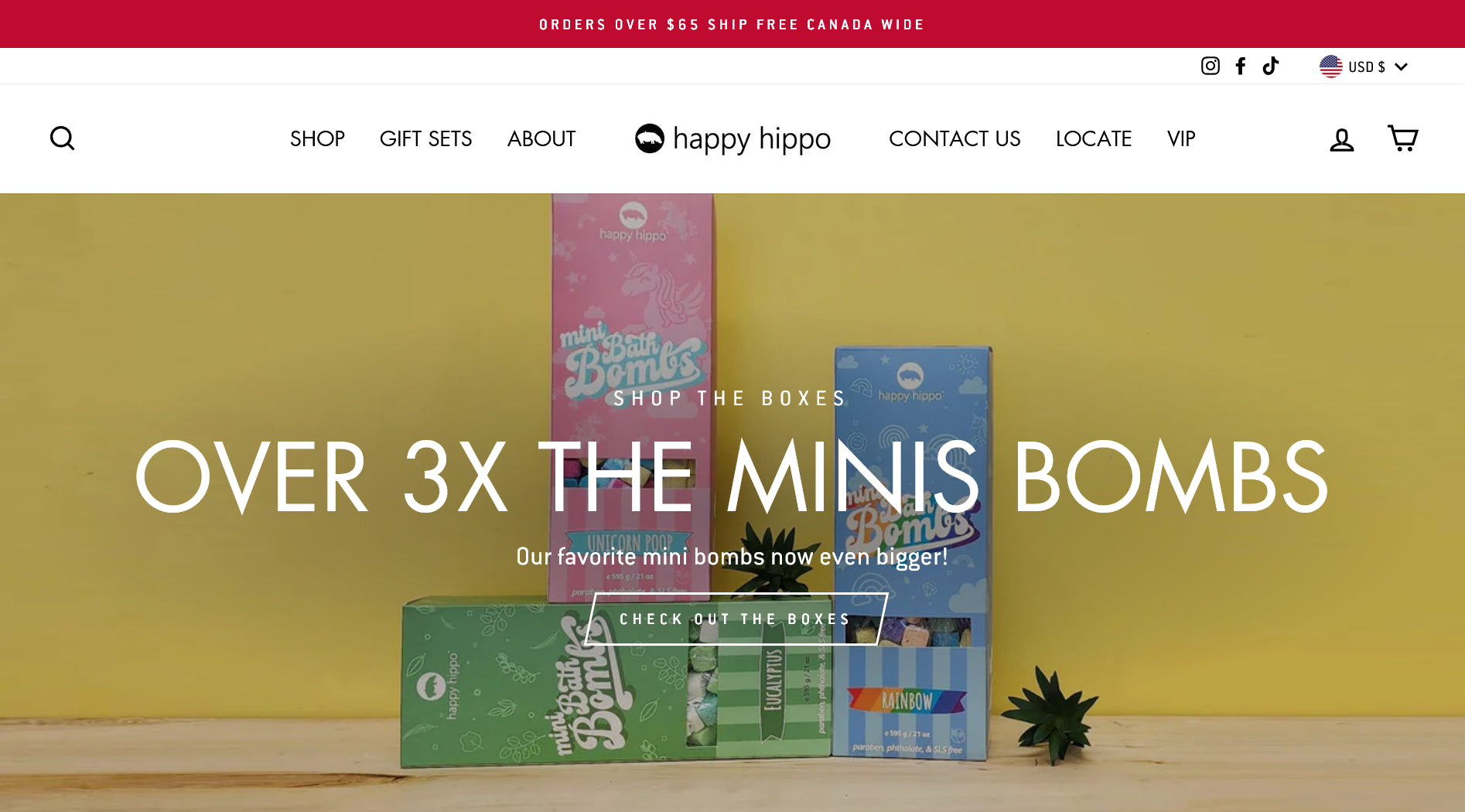
Task: Click the happy hippo wordmark
Action: point(752,139)
